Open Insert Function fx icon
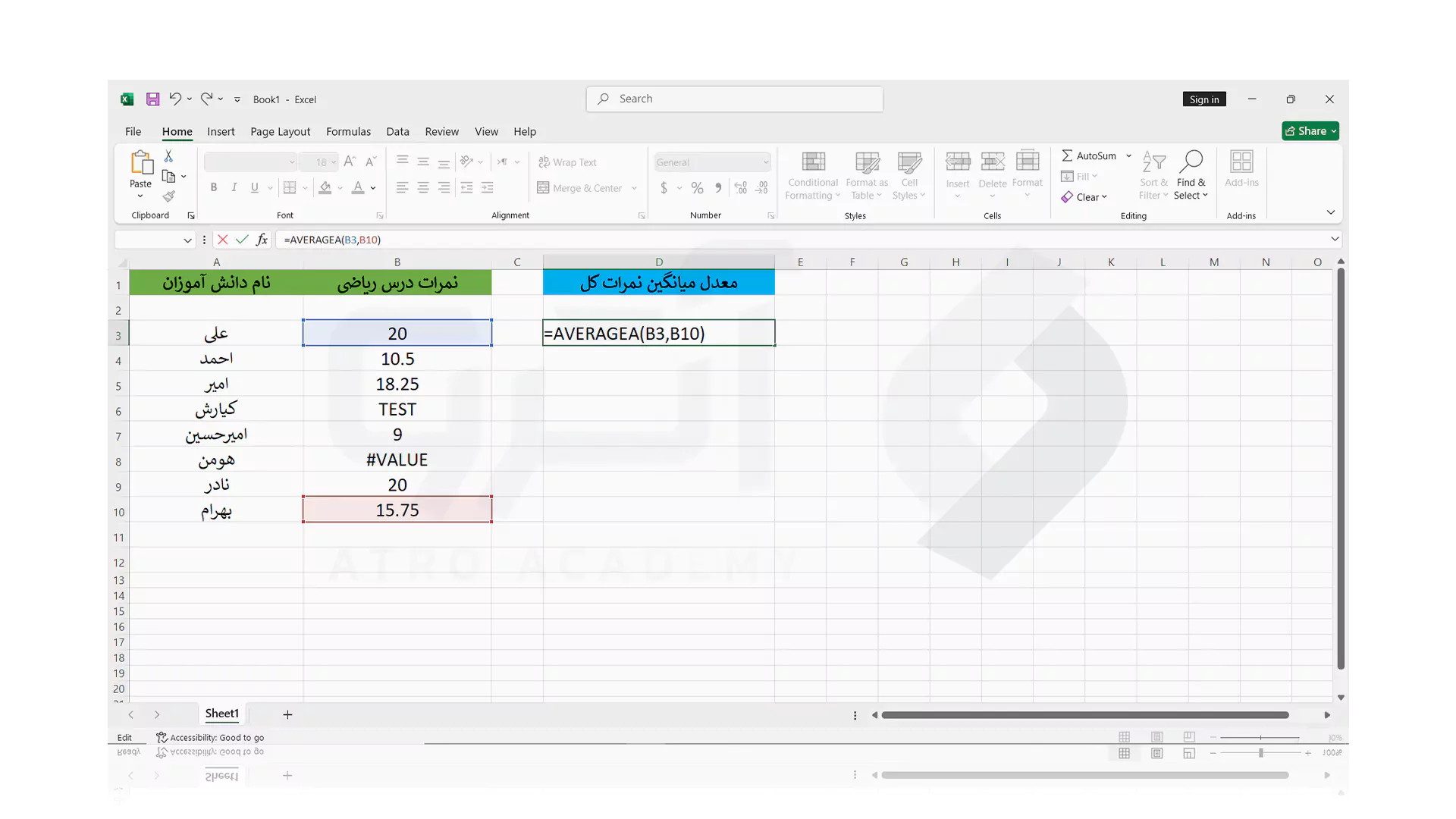The height and width of the screenshot is (819, 1456). (262, 240)
